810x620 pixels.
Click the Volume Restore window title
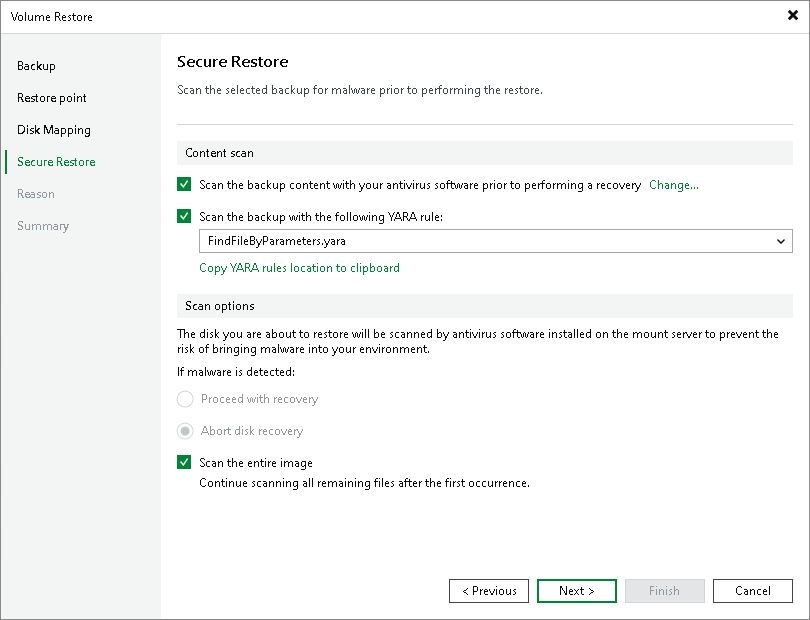pyautogui.click(x=52, y=17)
